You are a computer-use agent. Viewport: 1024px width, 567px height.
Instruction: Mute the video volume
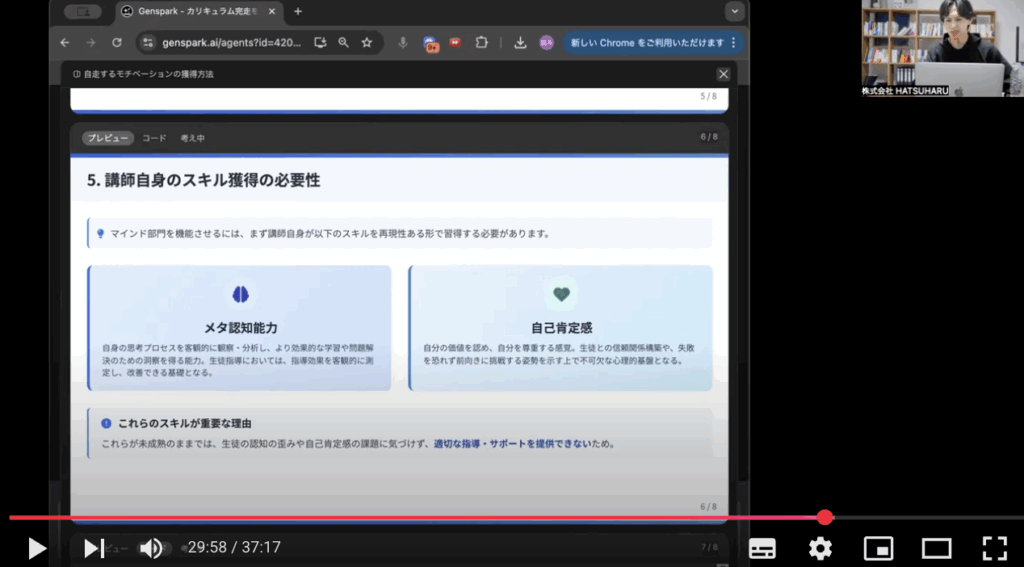pos(151,548)
